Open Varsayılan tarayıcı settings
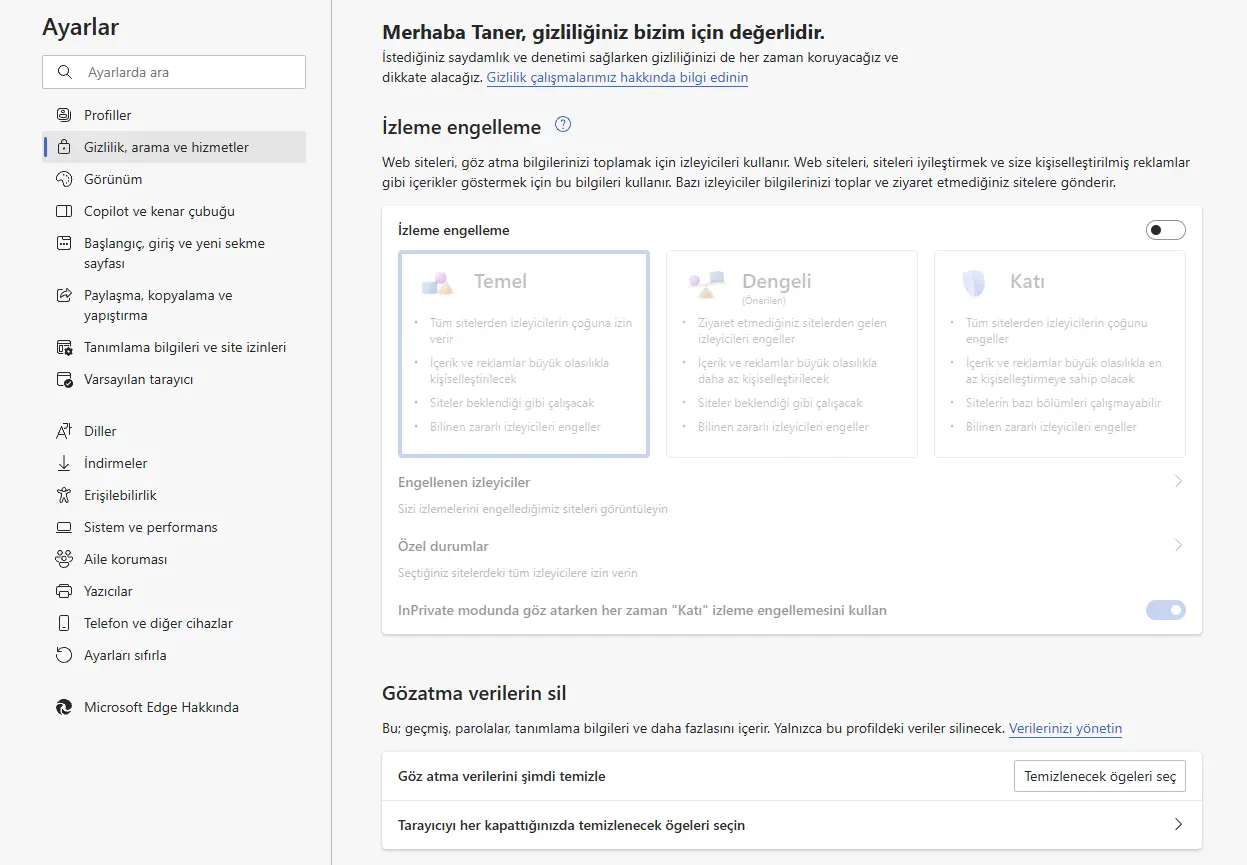This screenshot has width=1247, height=865. 175,379
